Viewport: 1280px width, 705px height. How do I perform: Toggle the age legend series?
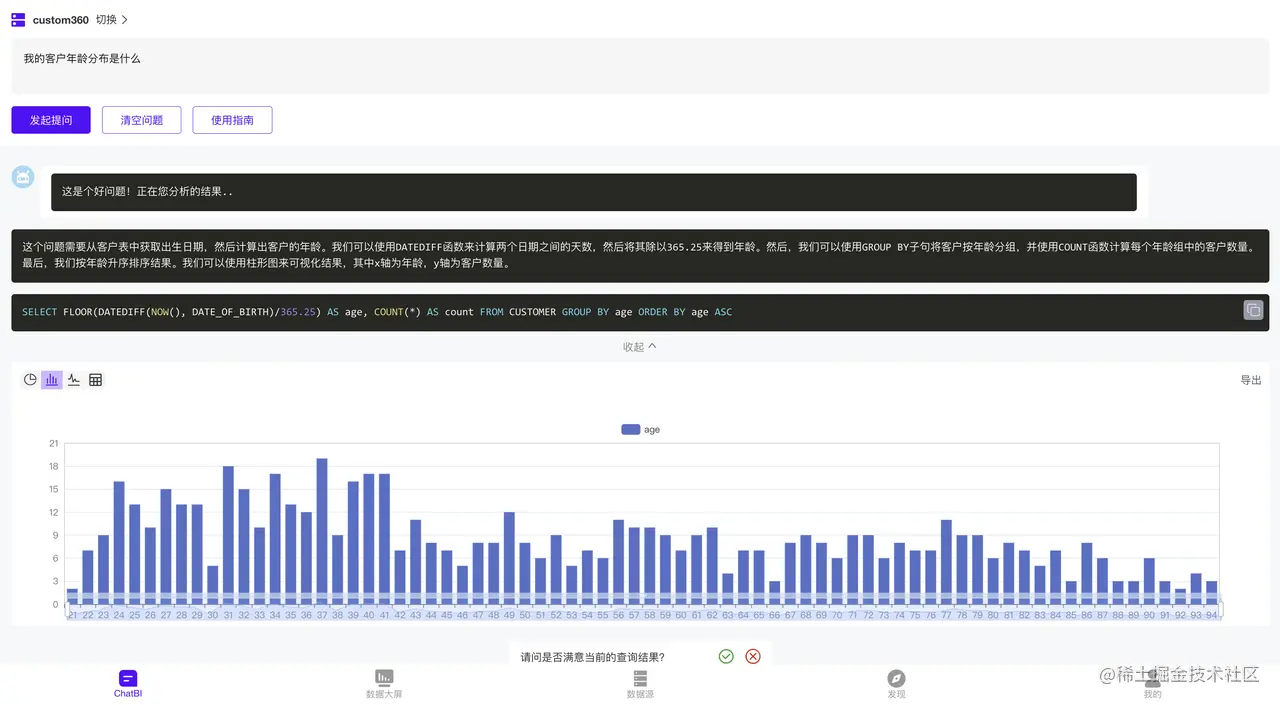click(641, 429)
